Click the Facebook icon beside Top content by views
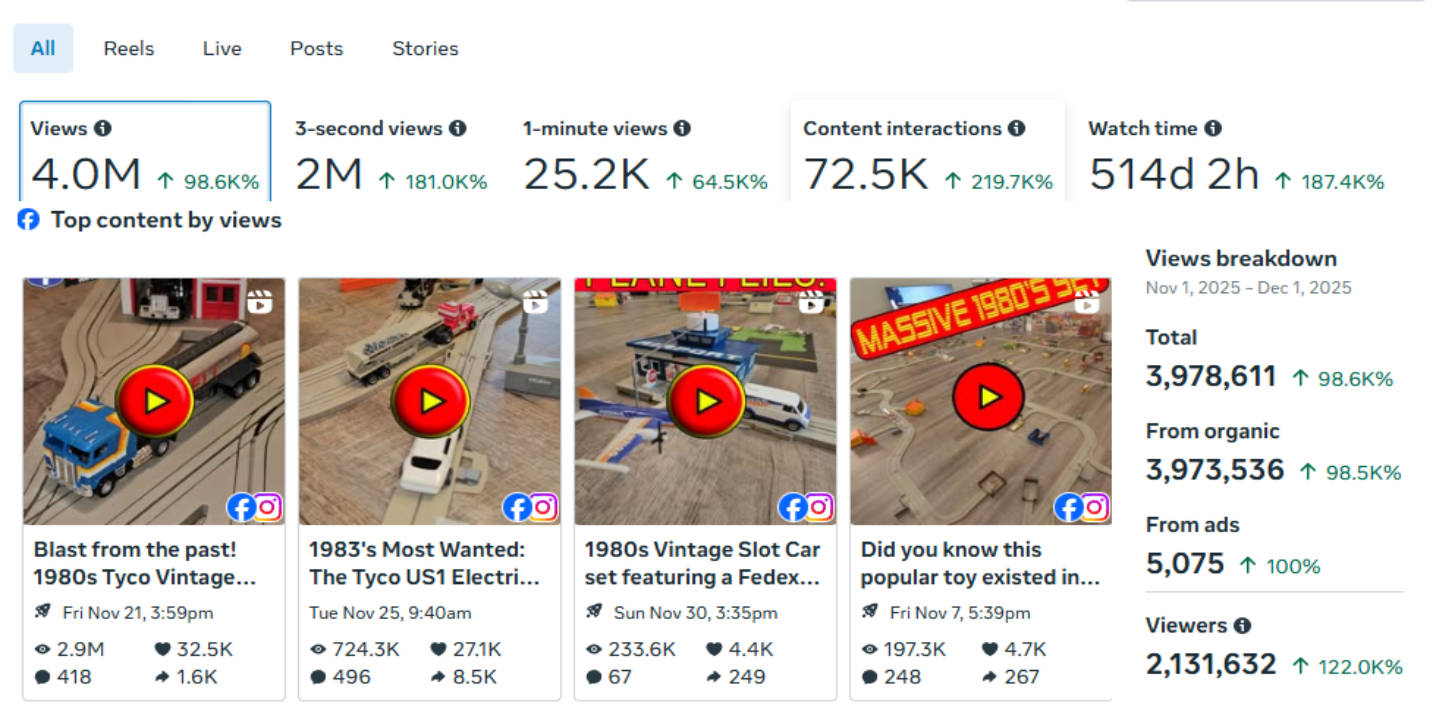1440x708 pixels. coord(29,220)
